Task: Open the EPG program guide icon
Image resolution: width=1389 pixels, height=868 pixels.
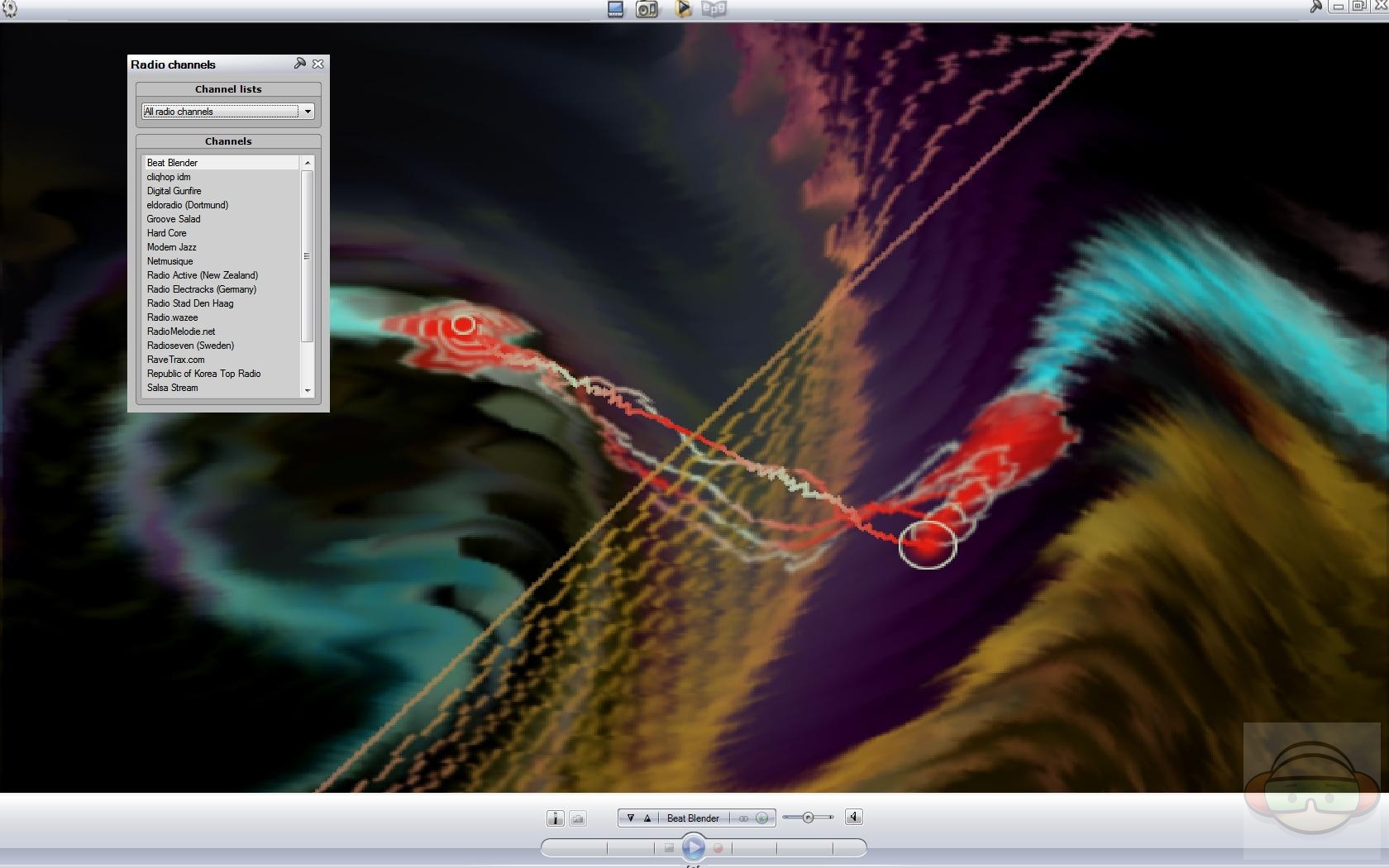Action: point(714,9)
